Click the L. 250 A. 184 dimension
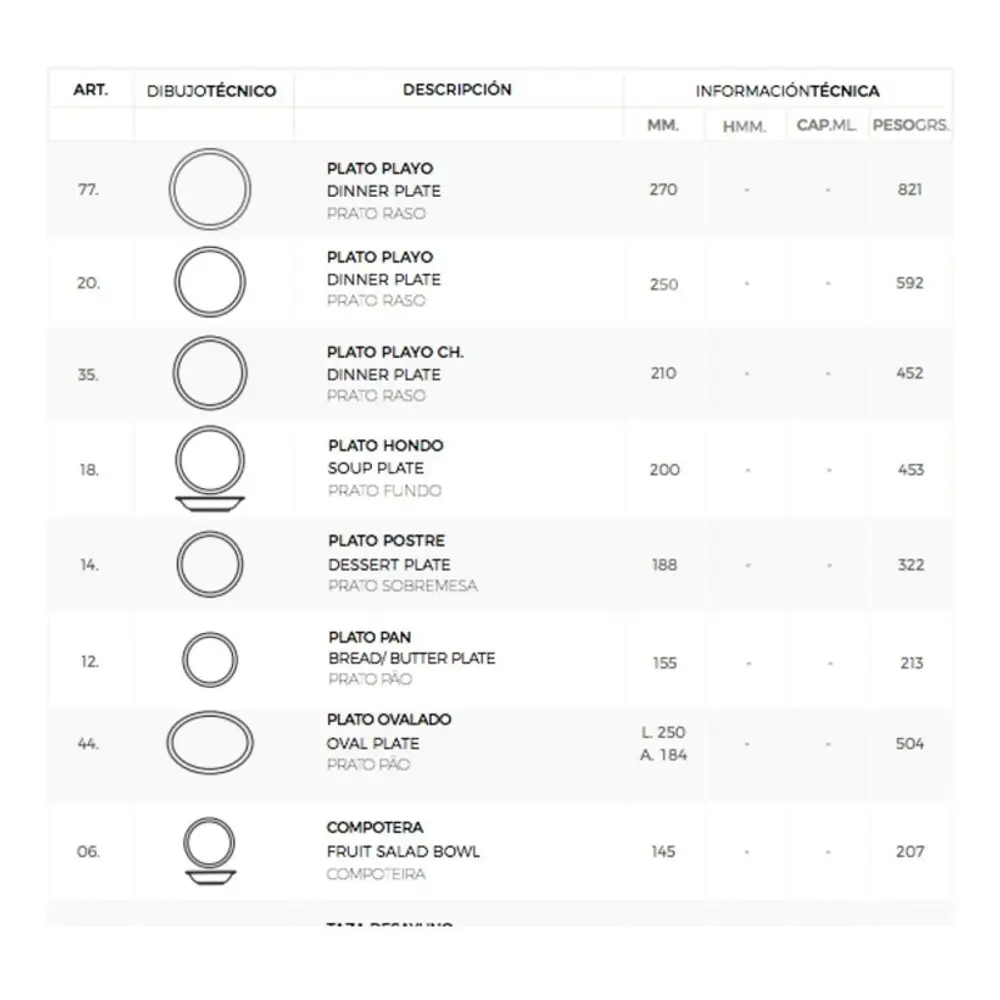Screen dimensions: 1000x1000 coord(664,744)
